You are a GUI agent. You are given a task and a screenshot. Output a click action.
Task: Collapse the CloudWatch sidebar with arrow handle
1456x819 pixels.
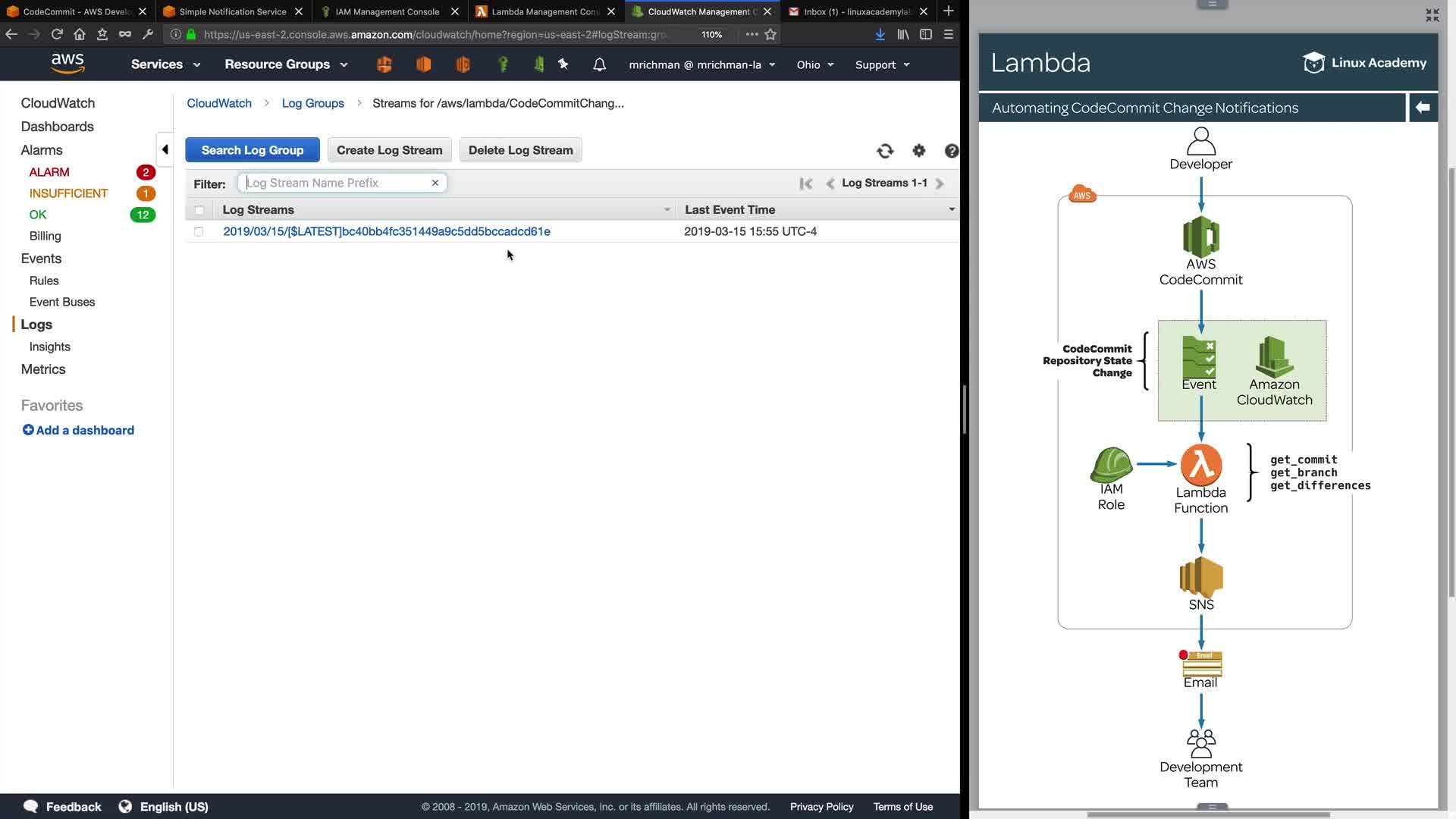pyautogui.click(x=165, y=149)
